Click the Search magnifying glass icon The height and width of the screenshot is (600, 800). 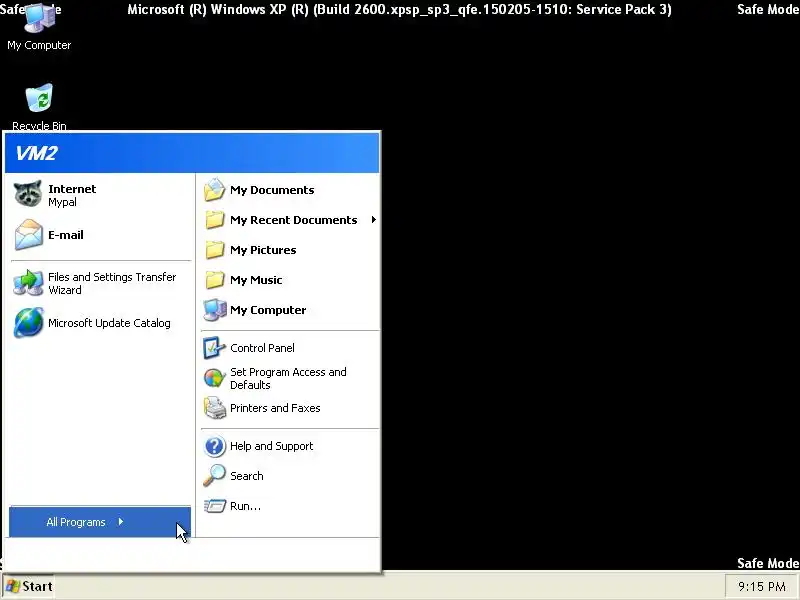(214, 476)
